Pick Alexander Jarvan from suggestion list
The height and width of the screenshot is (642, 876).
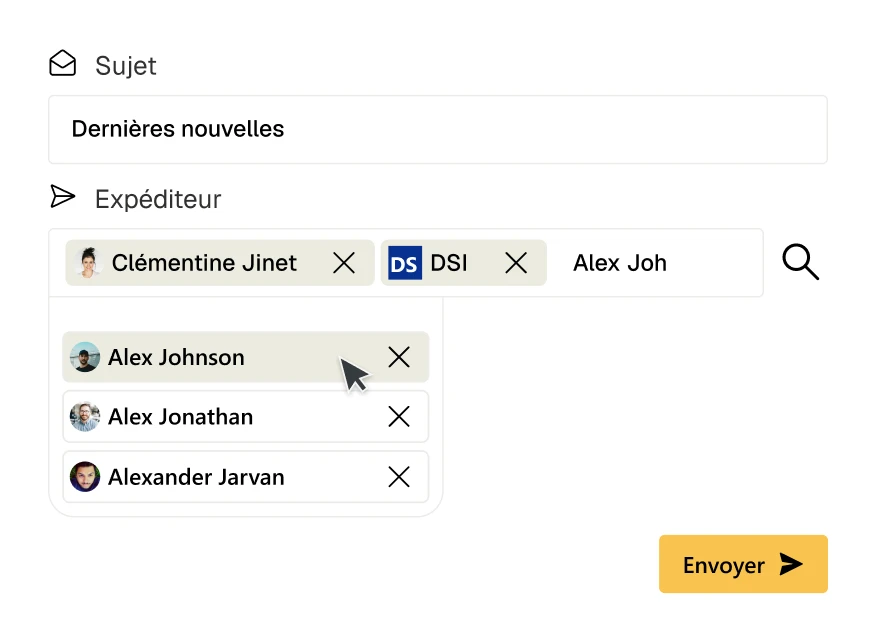click(x=196, y=477)
